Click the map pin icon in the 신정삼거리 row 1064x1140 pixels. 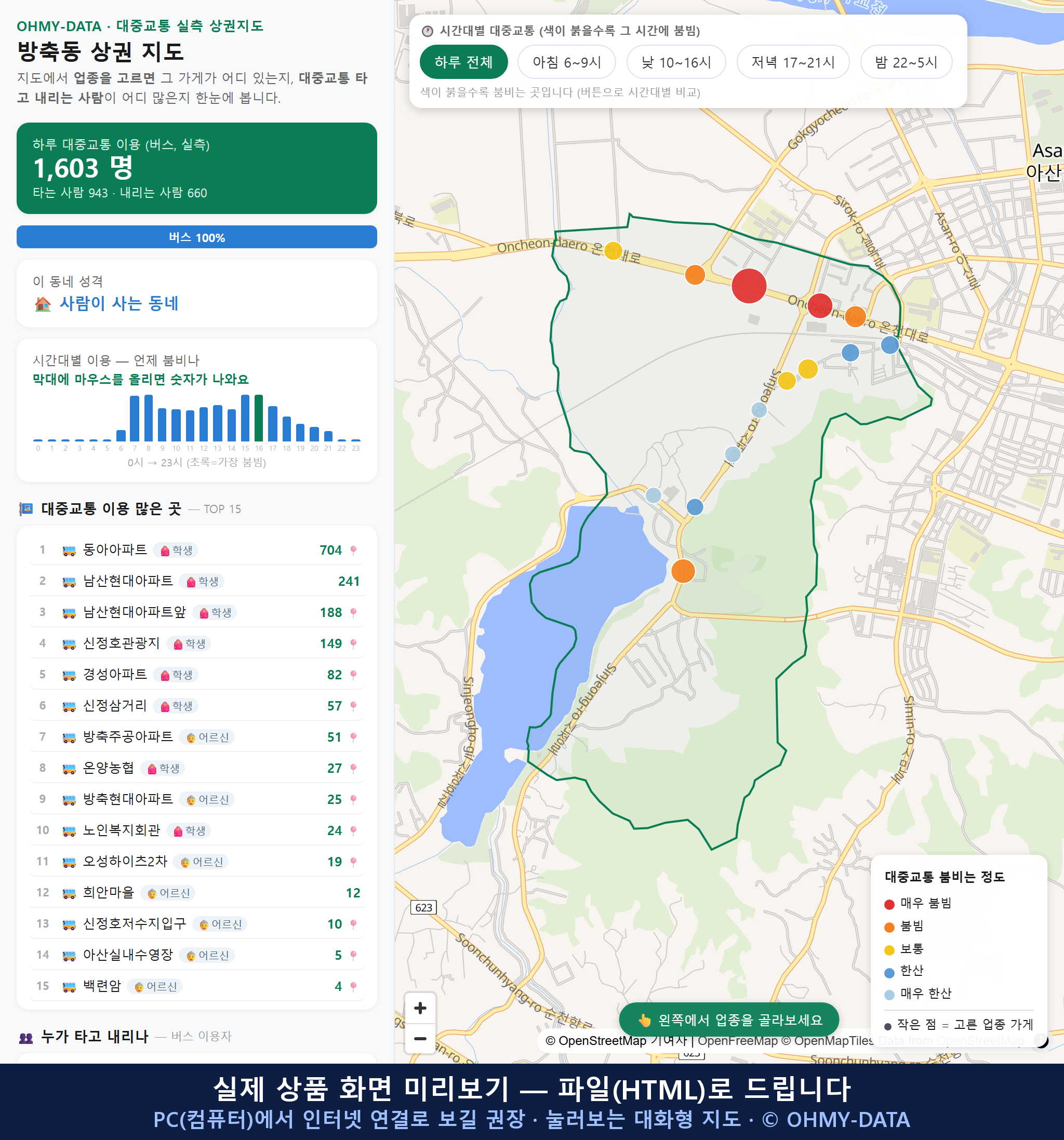coord(353,706)
